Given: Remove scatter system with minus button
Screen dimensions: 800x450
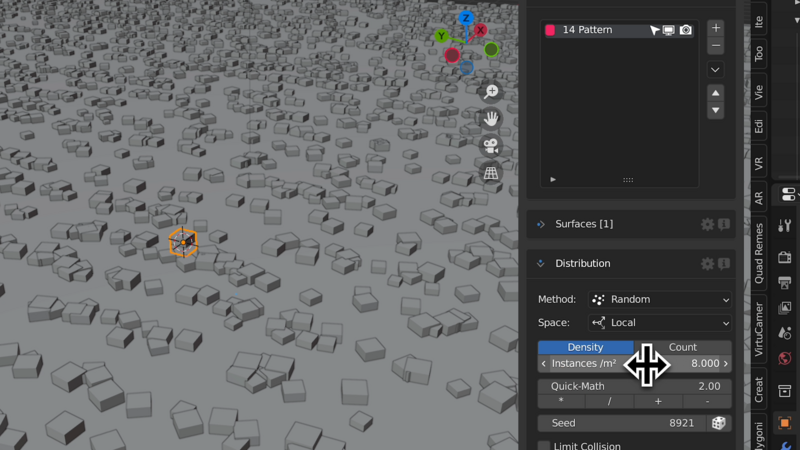Looking at the screenshot, I should tap(715, 46).
